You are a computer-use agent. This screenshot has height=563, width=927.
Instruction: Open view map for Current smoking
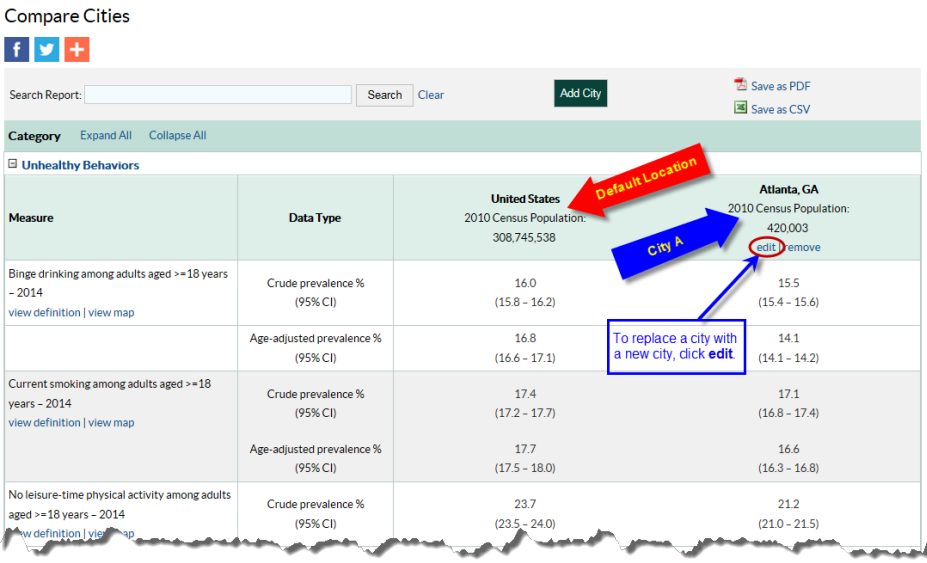click(111, 422)
